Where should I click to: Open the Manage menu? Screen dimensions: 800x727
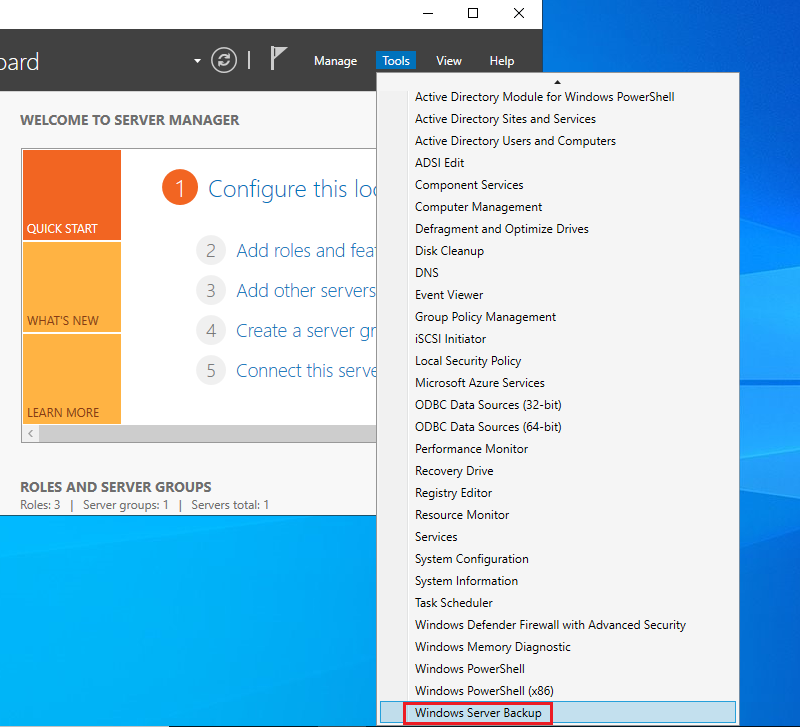[335, 61]
